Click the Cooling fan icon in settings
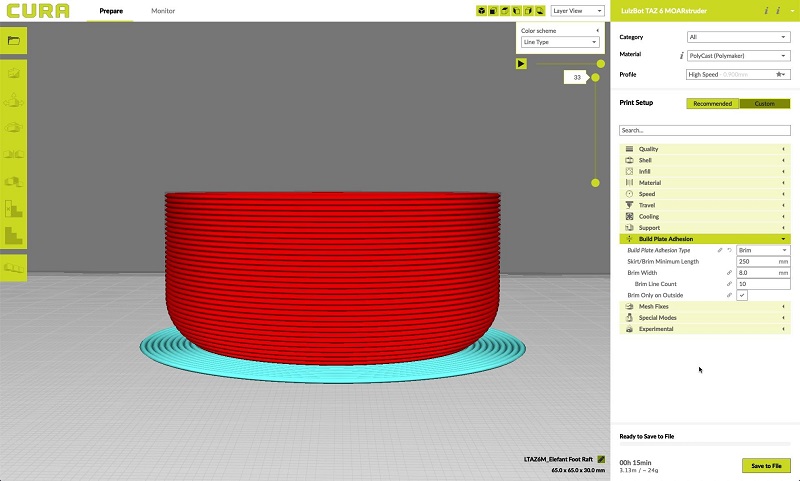This screenshot has height=481, width=800. click(629, 216)
